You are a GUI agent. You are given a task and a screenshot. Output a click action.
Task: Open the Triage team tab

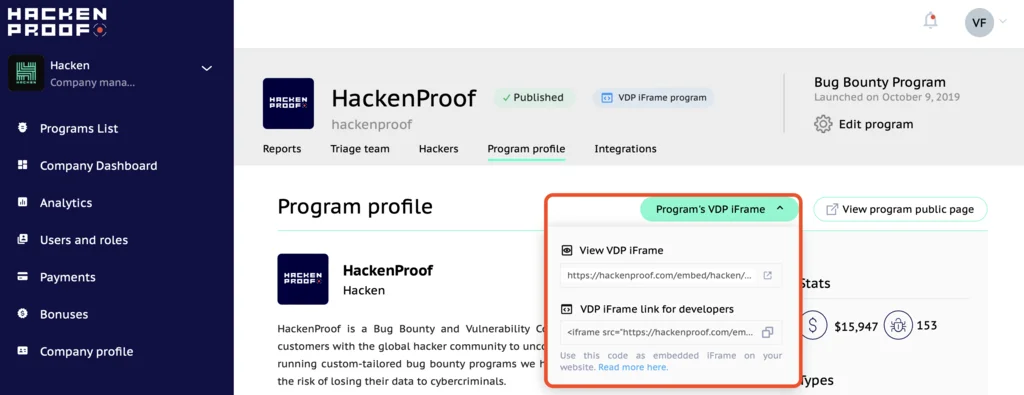360,149
